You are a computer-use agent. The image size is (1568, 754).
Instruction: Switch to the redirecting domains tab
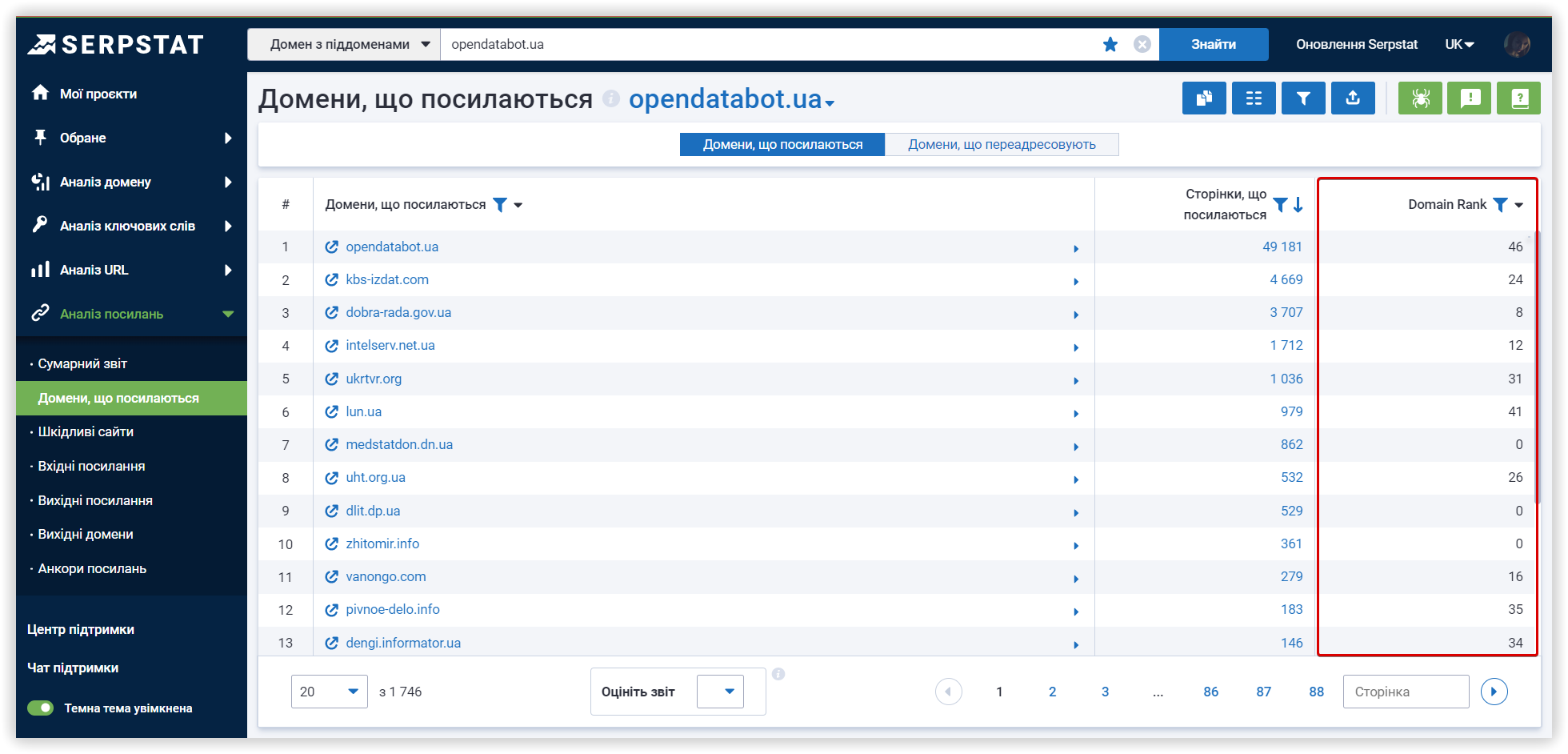1002,145
